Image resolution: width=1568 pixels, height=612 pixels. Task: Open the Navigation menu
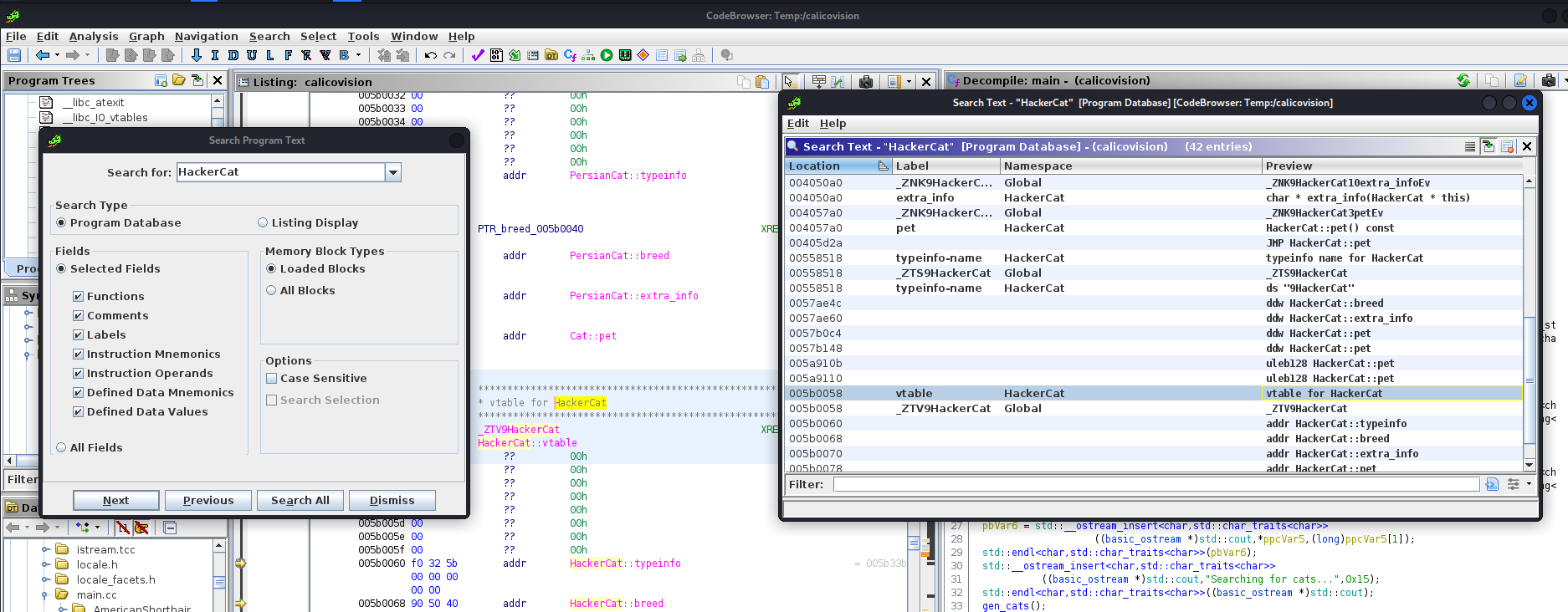pyautogui.click(x=207, y=36)
